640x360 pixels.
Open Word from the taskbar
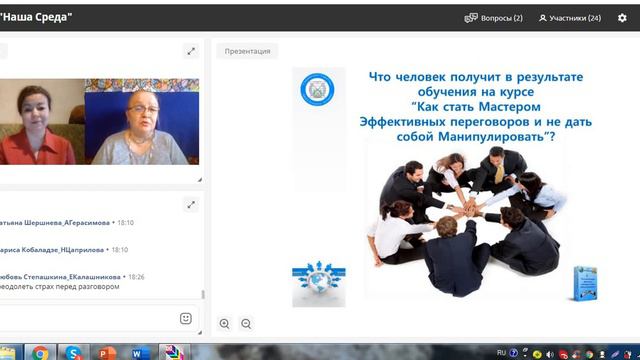pos(140,353)
